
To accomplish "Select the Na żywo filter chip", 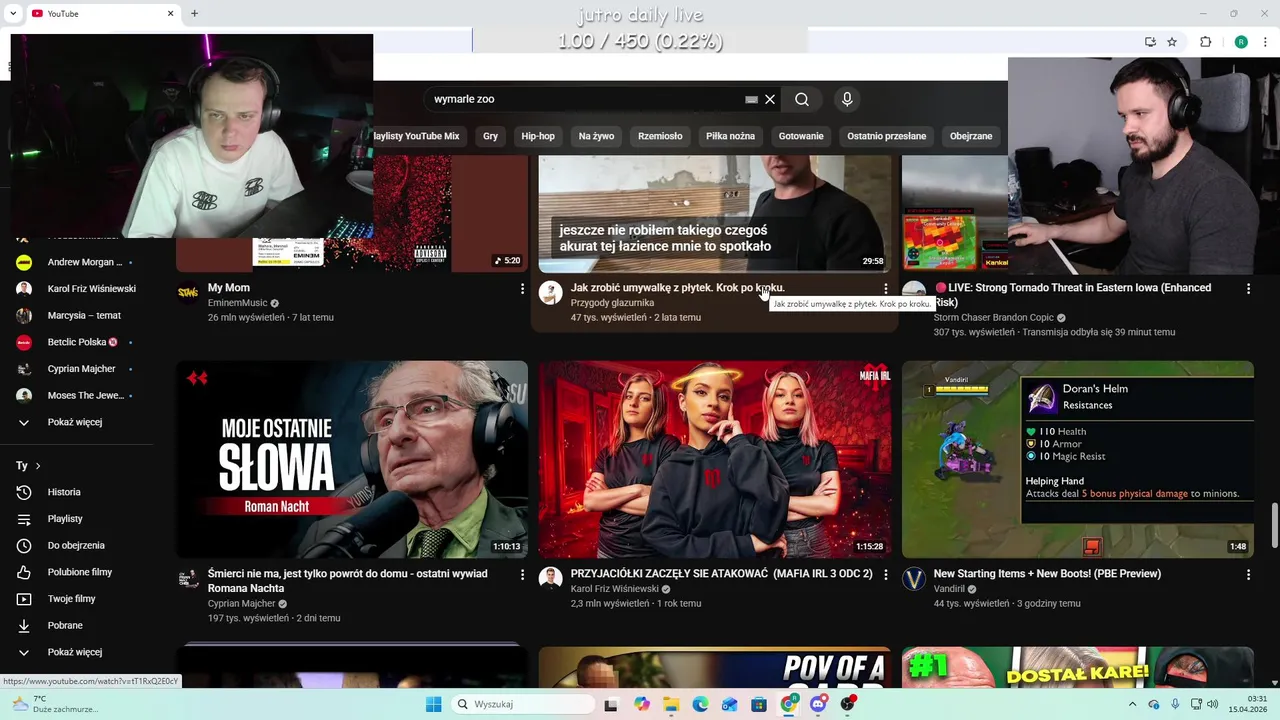I will point(596,136).
